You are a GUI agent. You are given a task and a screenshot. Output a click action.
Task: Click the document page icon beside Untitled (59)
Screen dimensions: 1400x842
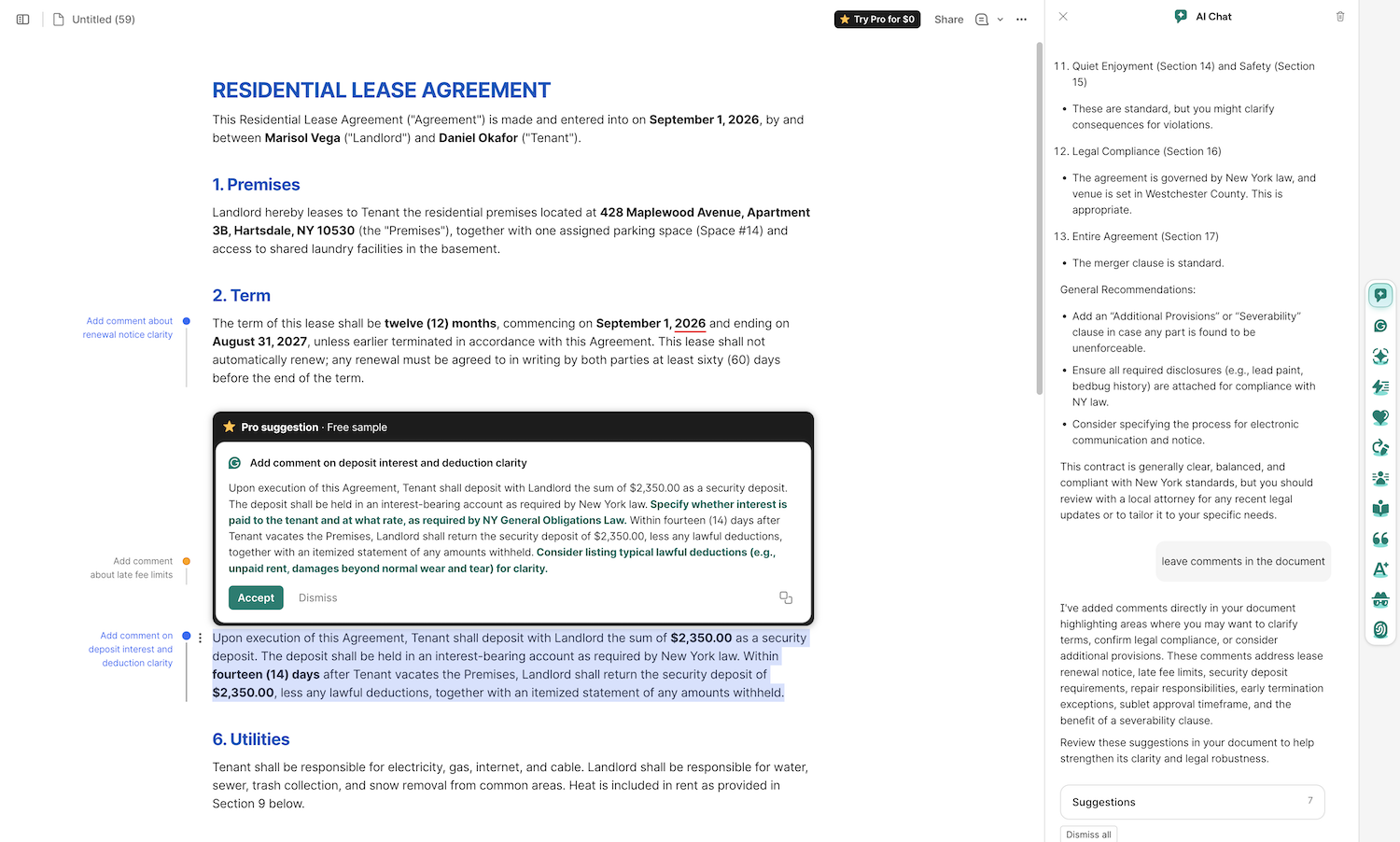click(x=58, y=19)
